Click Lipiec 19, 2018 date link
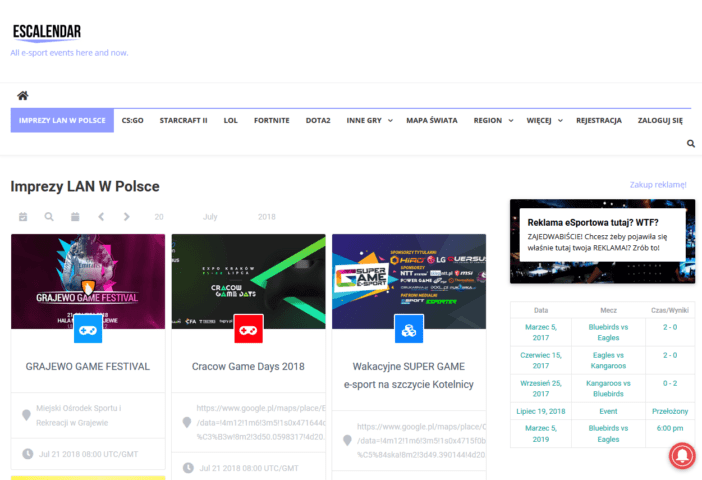This screenshot has height=480, width=702. click(x=541, y=411)
